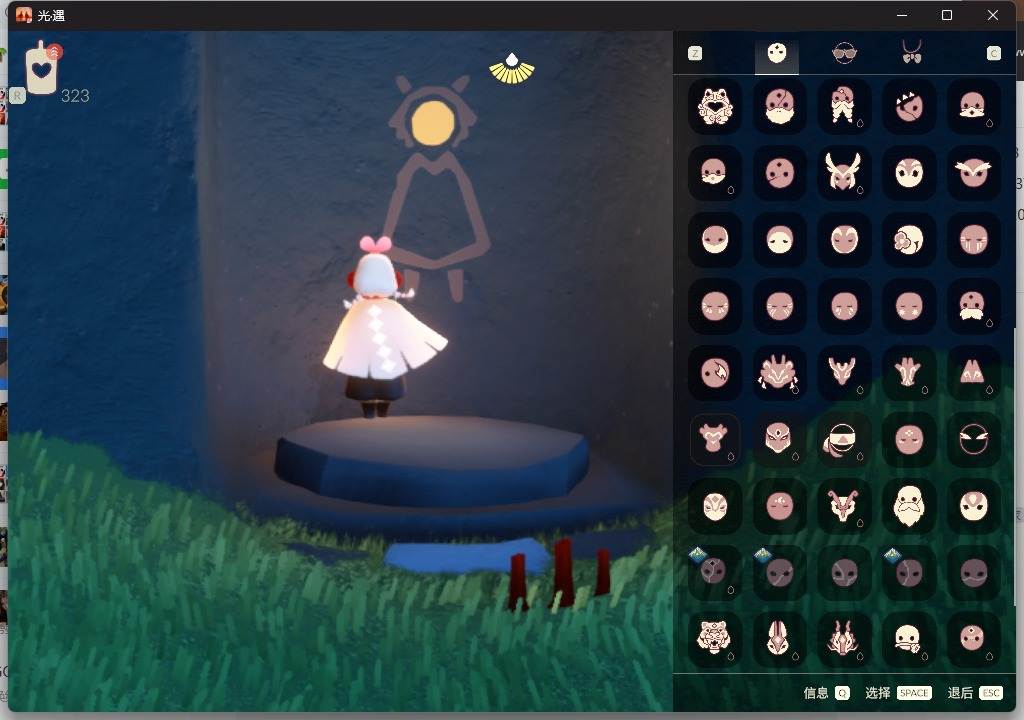This screenshot has width=1024, height=720.
Task: Go to next category with C key icon
Action: click(993, 54)
